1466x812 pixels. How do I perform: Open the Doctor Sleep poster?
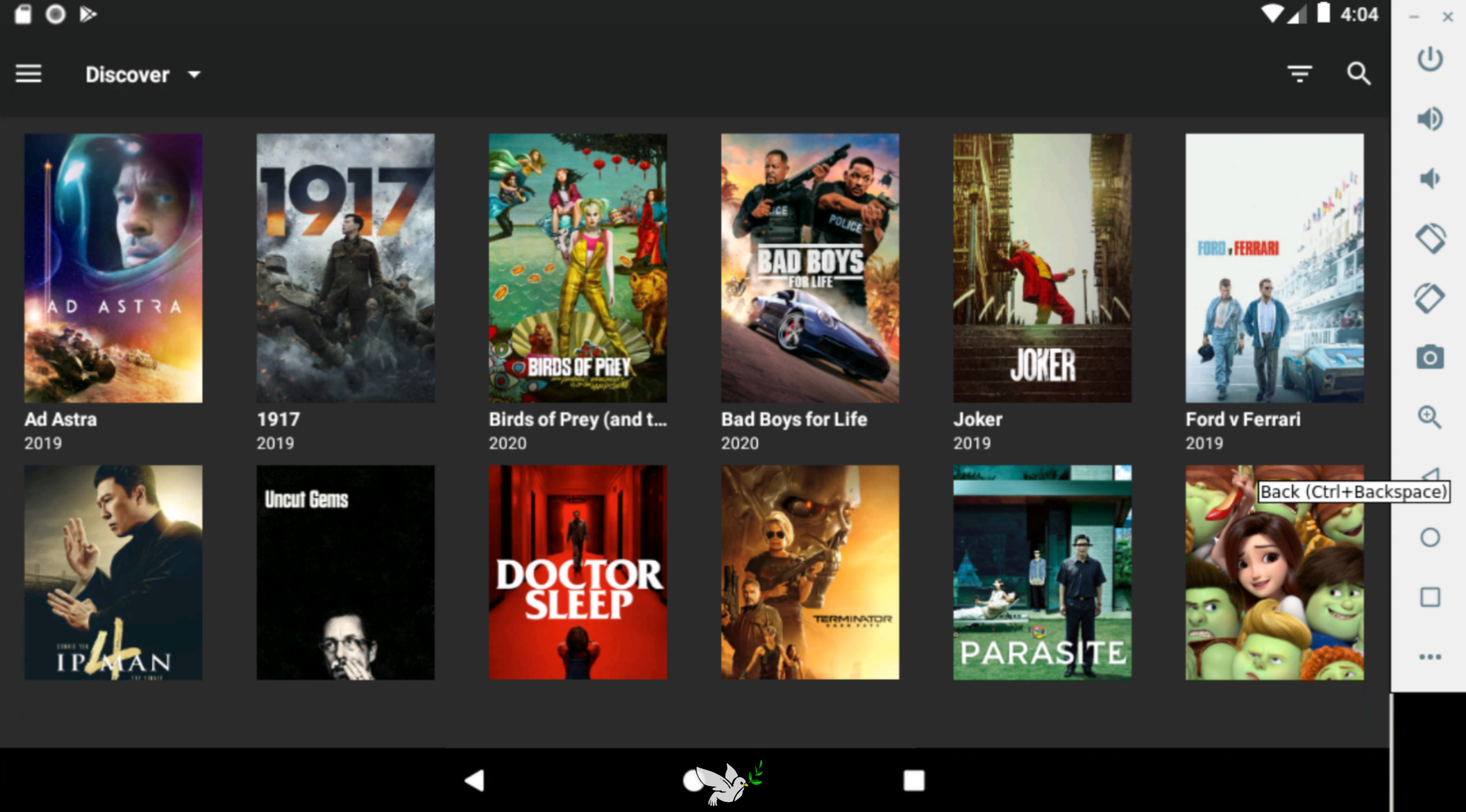(x=578, y=572)
